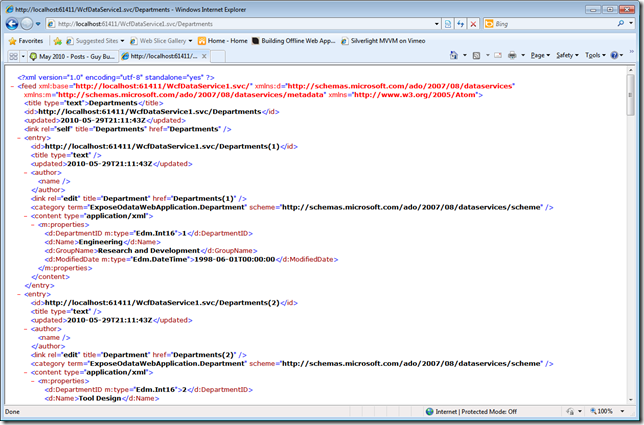Close the localhost:61411 tab

(205, 56)
